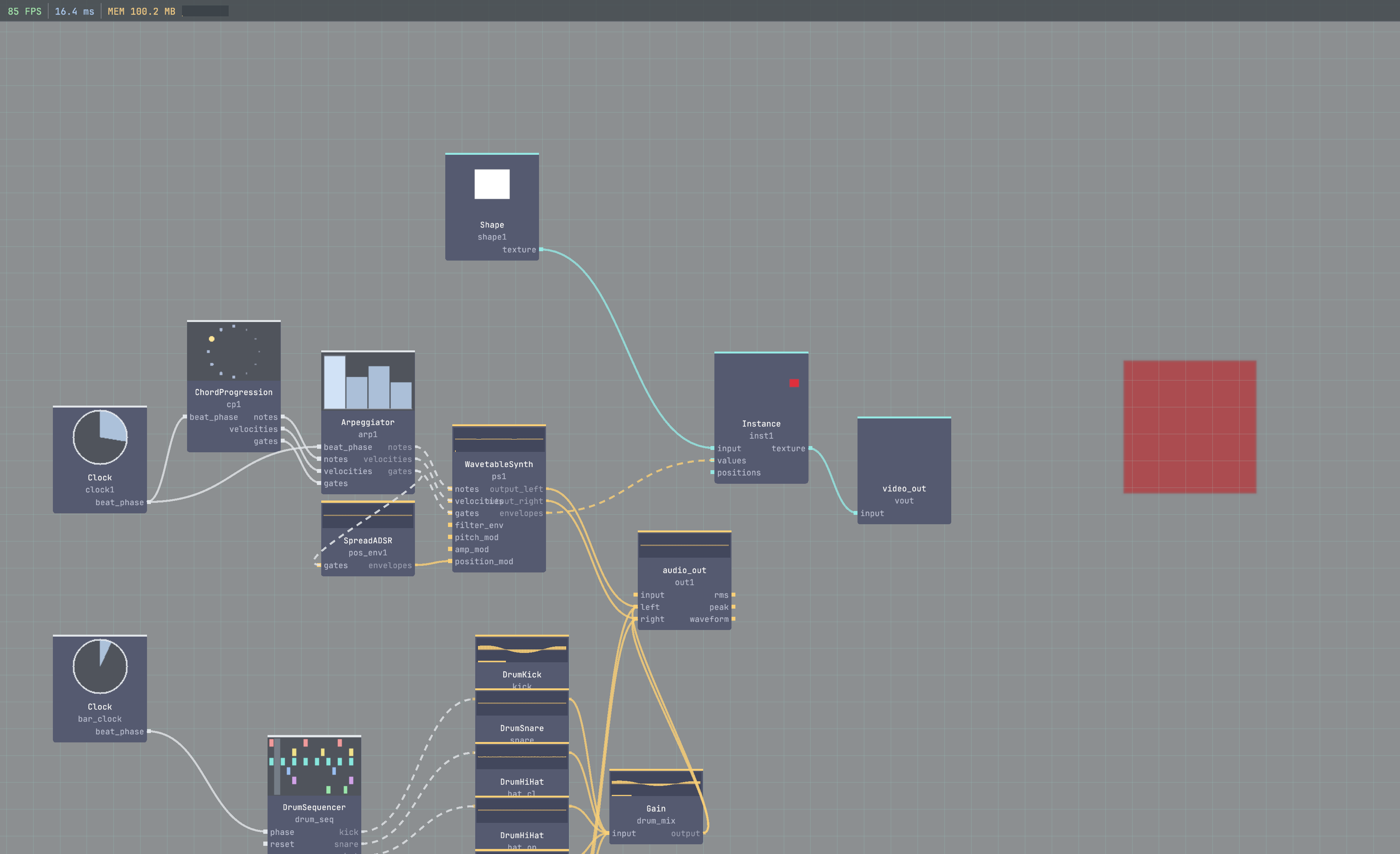1400x854 pixels.
Task: Click the ChordProgression circle-of-dots preview
Action: tap(233, 352)
